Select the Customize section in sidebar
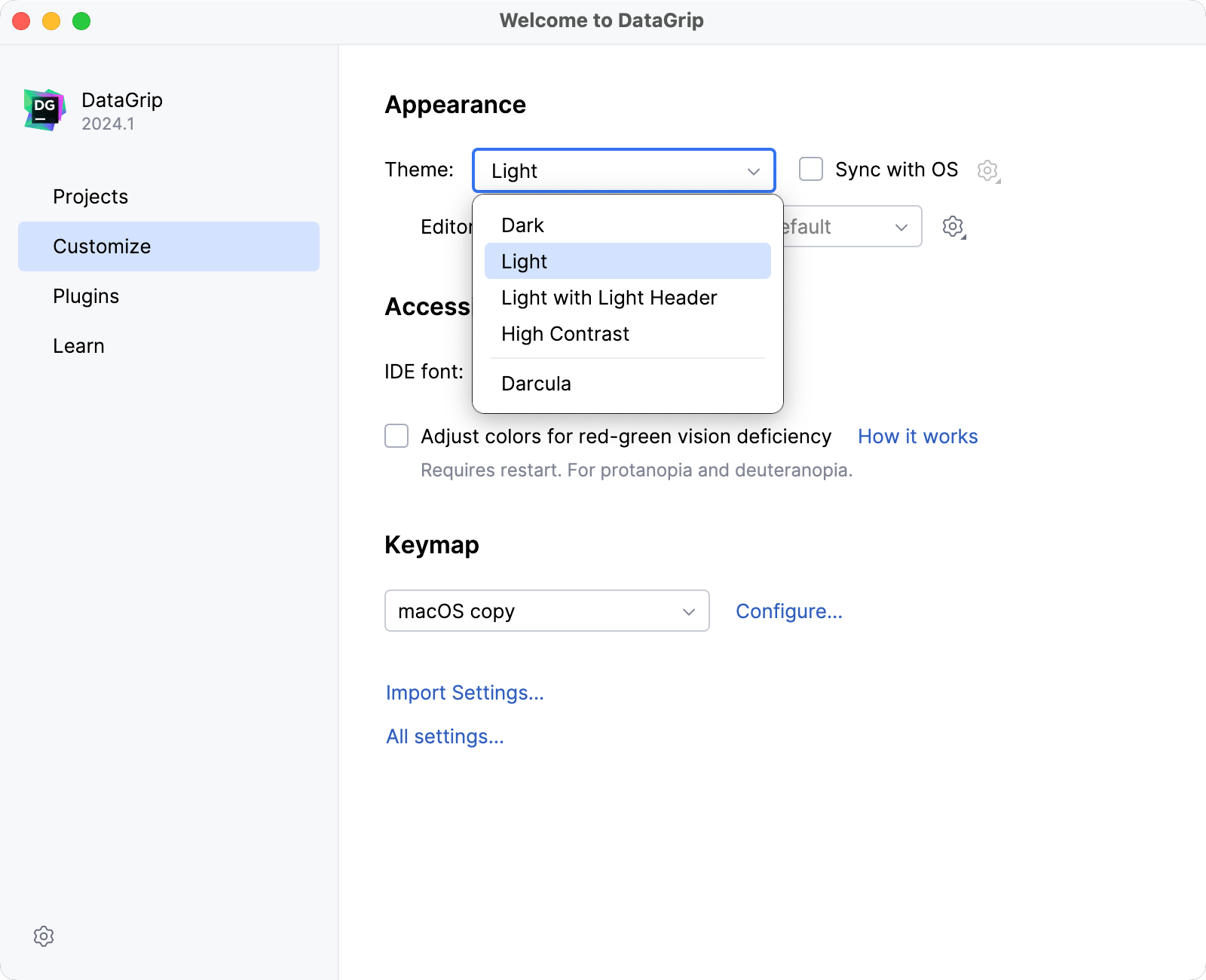Screen dimensions: 1206x980 (101, 246)
